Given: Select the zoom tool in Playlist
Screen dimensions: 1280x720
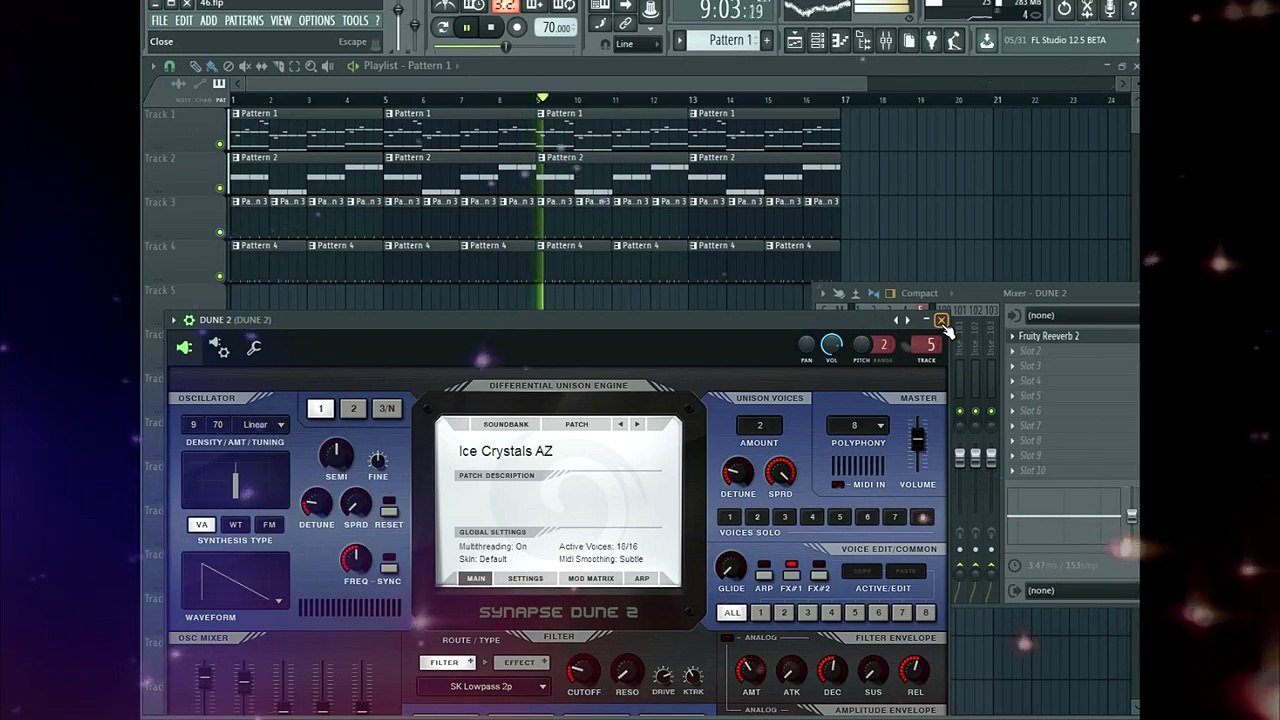Looking at the screenshot, I should click(x=311, y=66).
